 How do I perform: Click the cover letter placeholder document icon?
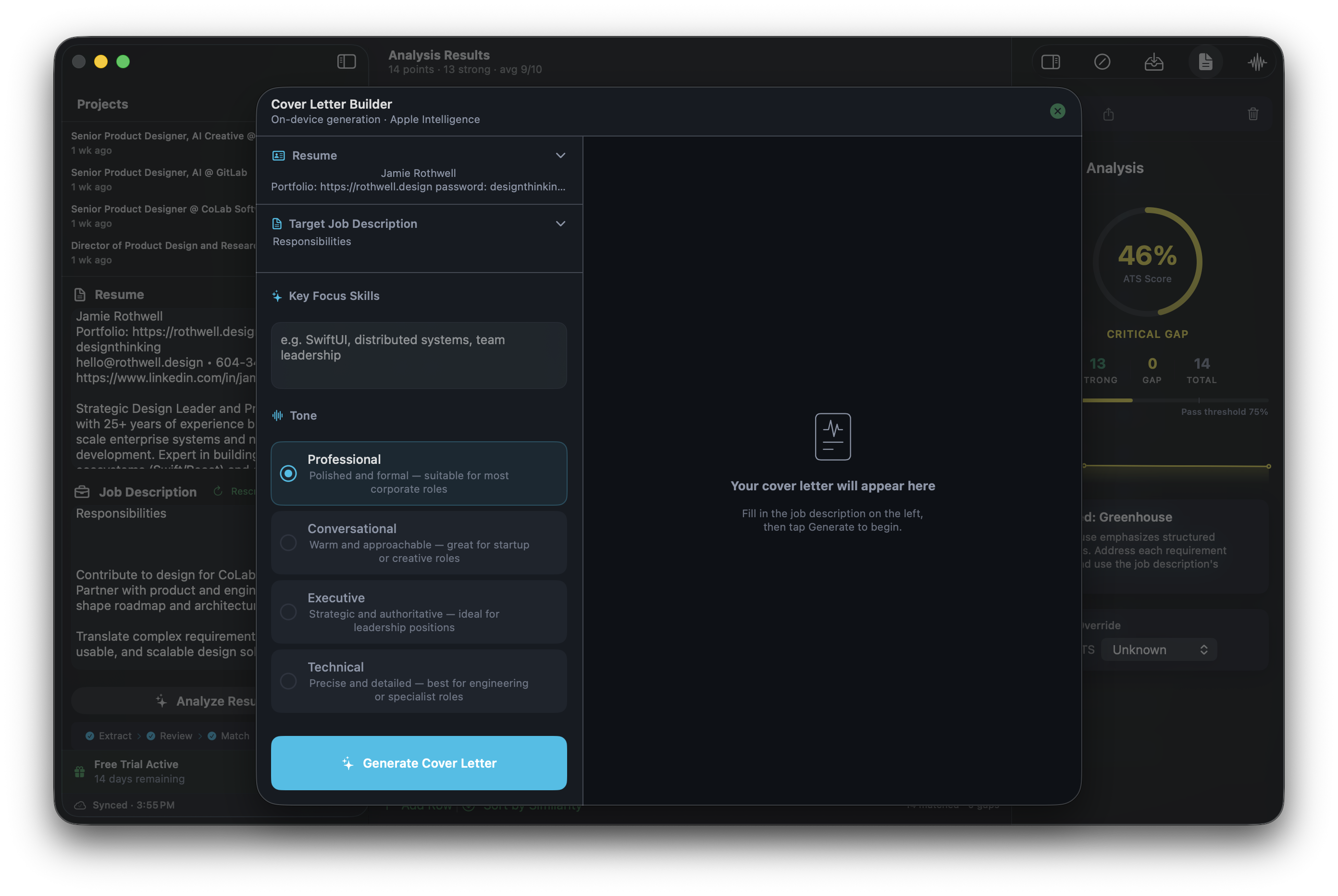832,436
